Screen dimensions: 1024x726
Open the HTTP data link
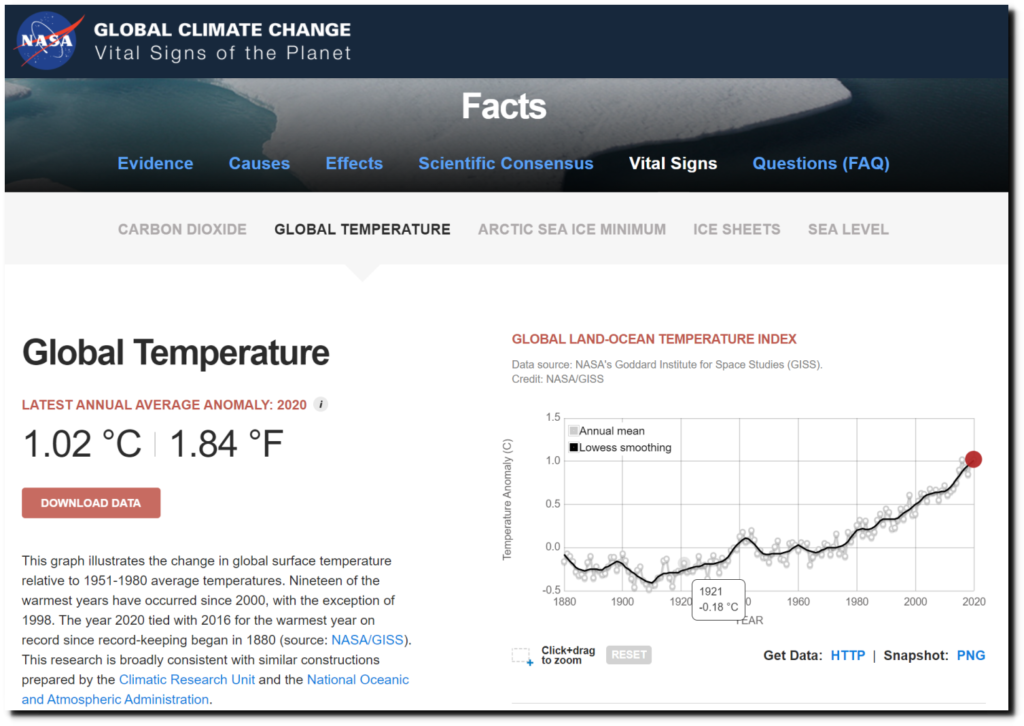coord(848,655)
